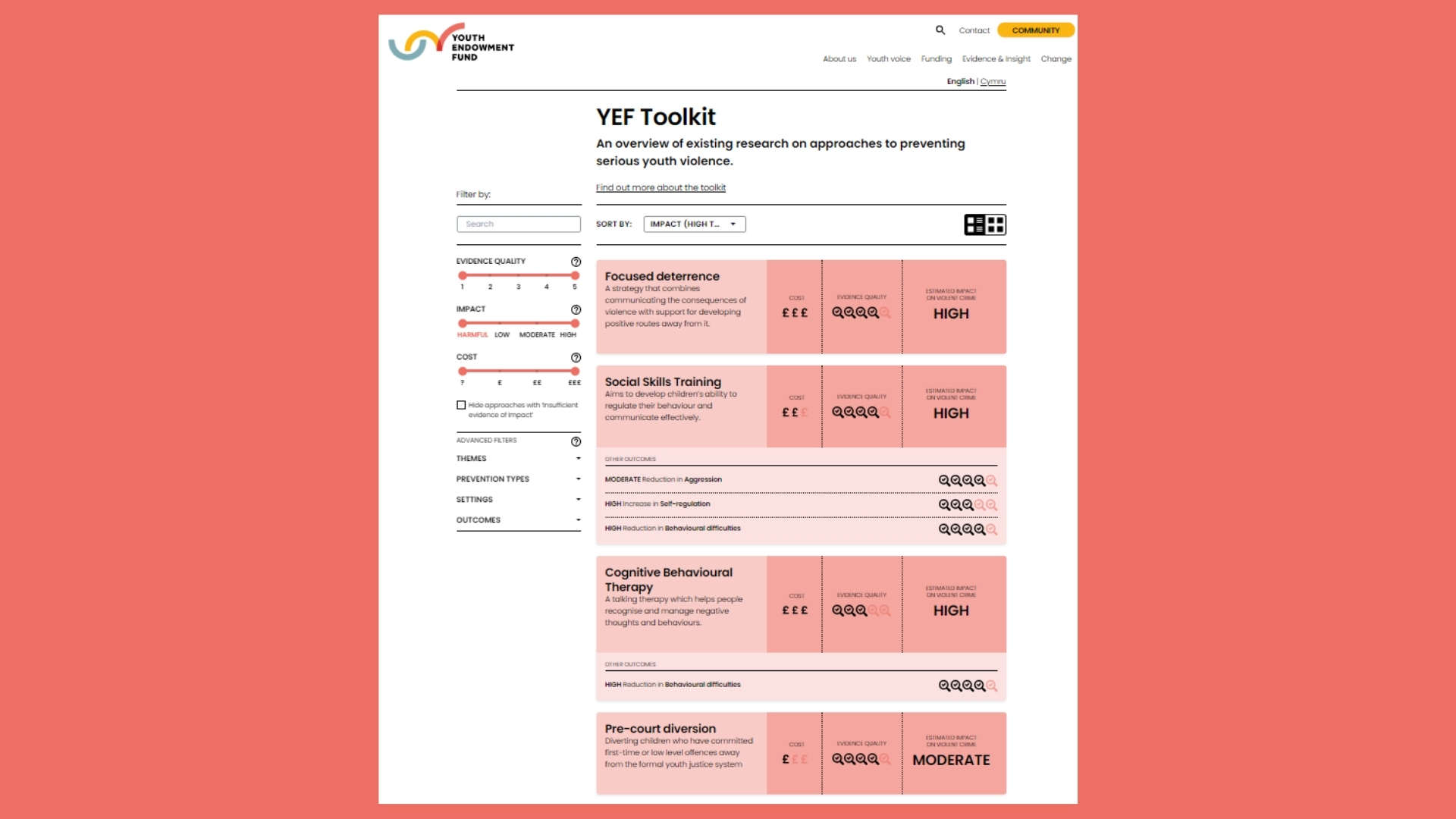Image resolution: width=1456 pixels, height=819 pixels.
Task: Drag the Evidence Quality range slider
Action: click(462, 275)
